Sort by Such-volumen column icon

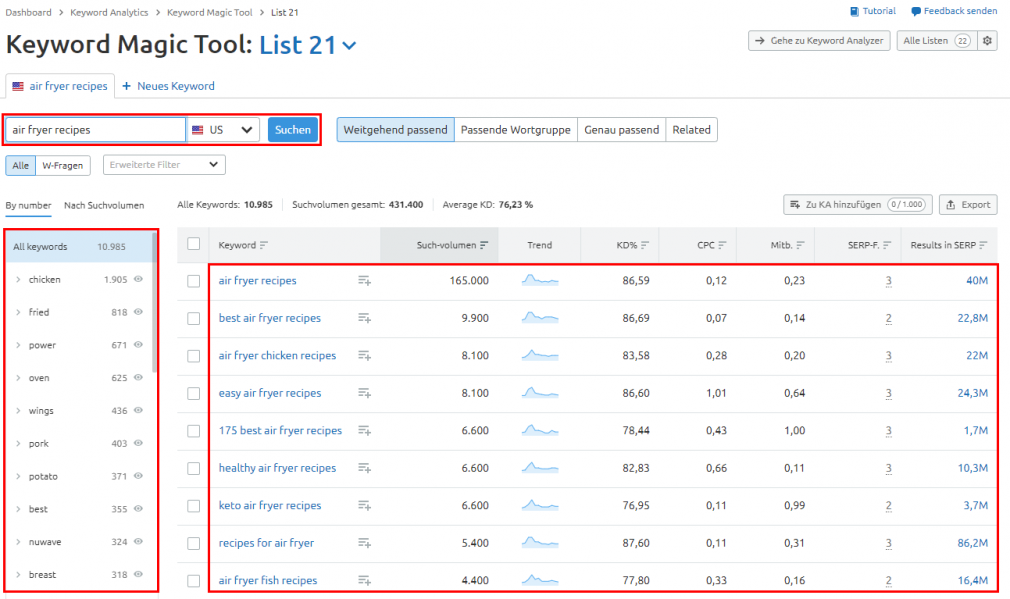(x=484, y=245)
